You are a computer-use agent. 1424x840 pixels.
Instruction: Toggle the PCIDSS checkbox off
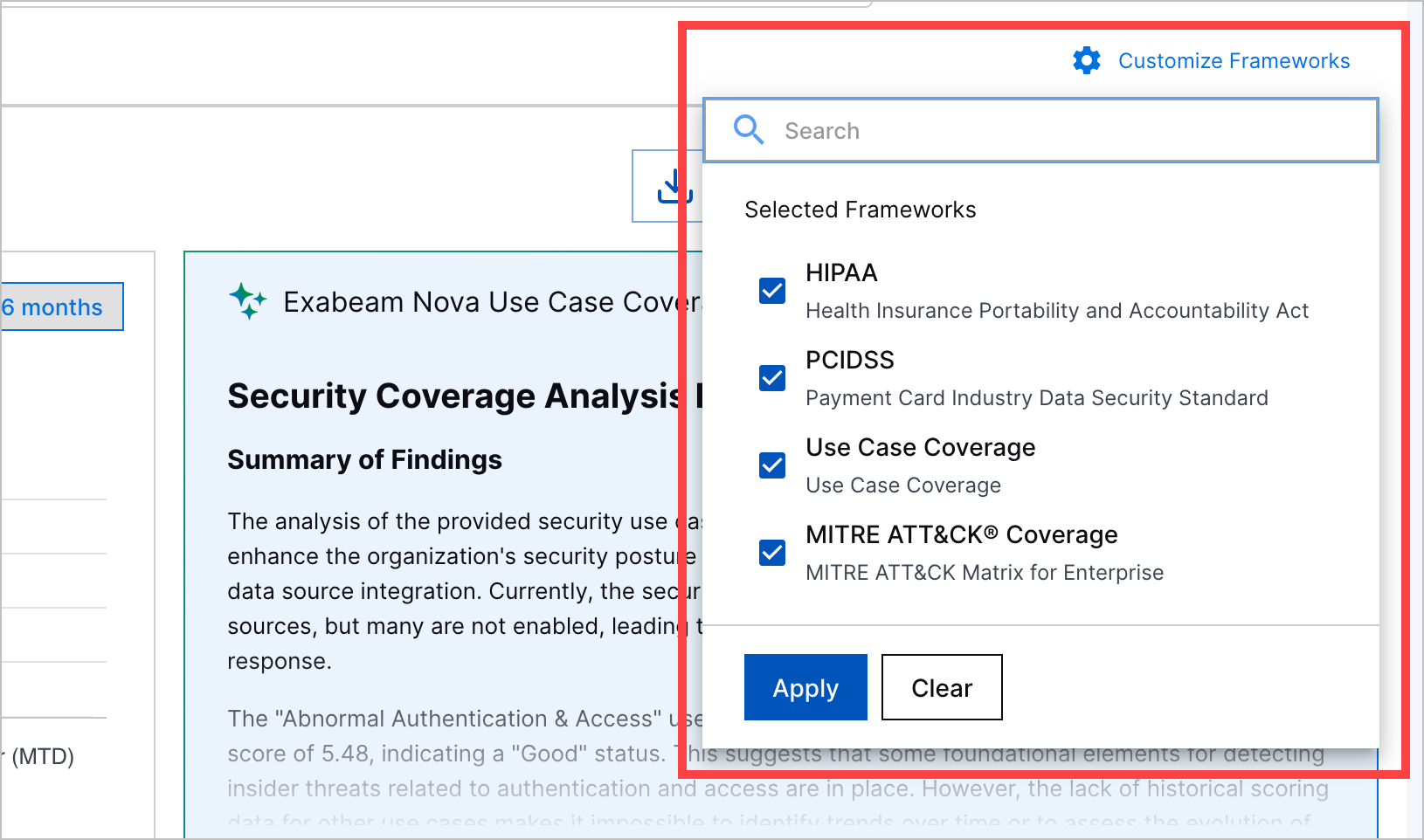pos(772,378)
